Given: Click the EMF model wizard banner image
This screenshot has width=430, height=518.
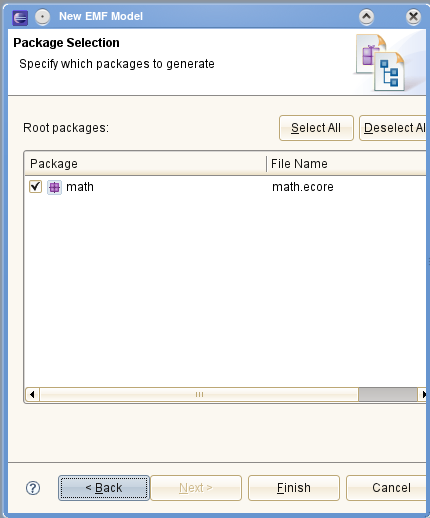Looking at the screenshot, I should click(381, 63).
